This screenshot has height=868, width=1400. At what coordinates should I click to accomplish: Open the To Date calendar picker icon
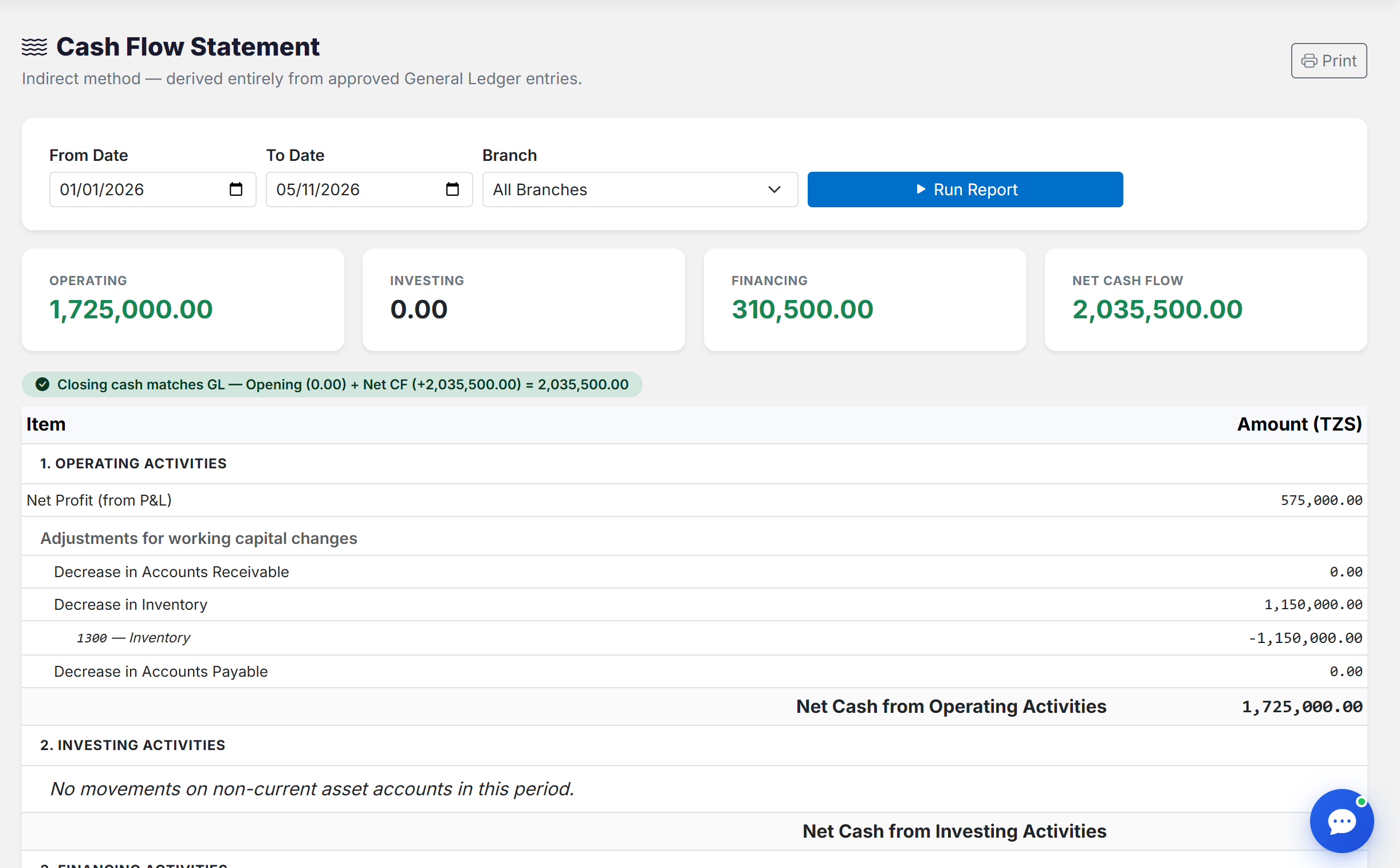(x=452, y=190)
